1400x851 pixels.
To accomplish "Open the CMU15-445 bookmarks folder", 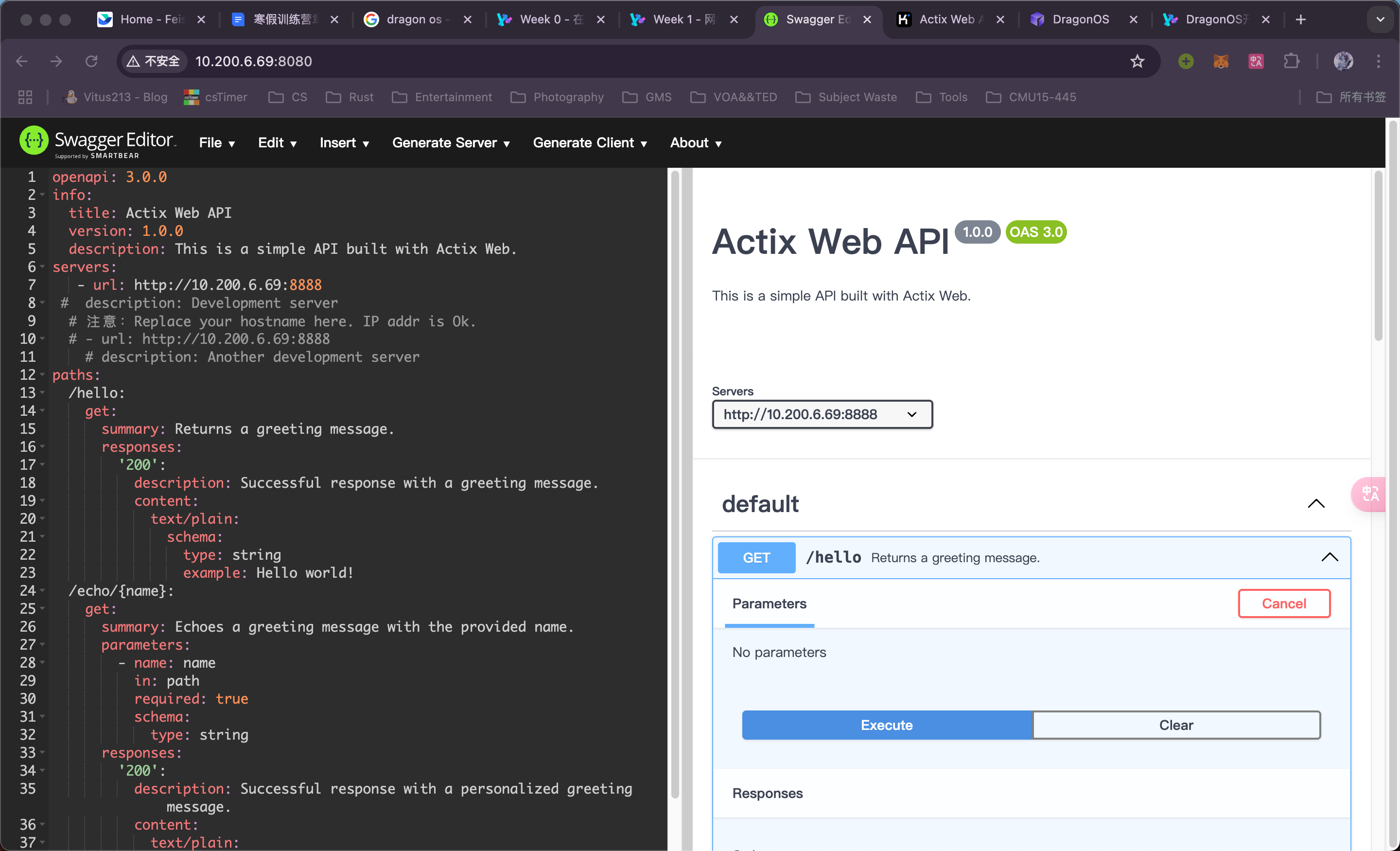I will point(1031,97).
